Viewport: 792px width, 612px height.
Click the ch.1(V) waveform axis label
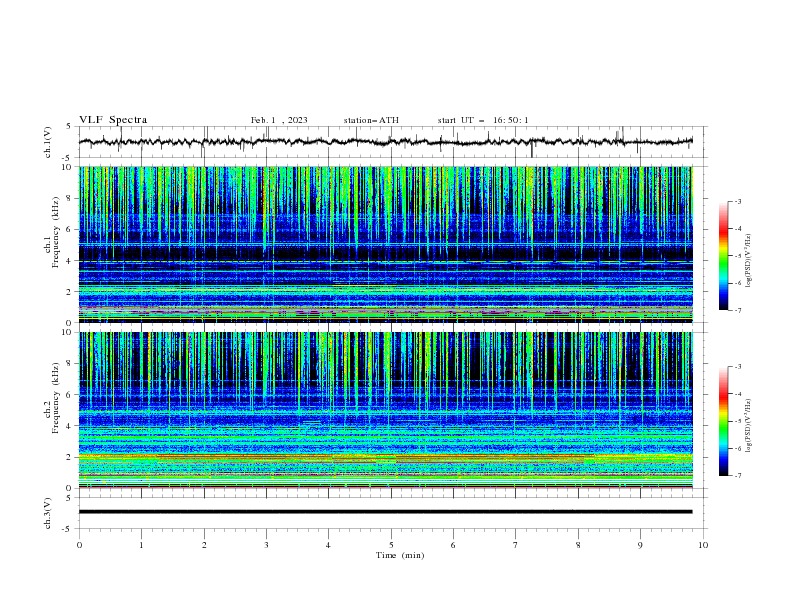click(48, 142)
